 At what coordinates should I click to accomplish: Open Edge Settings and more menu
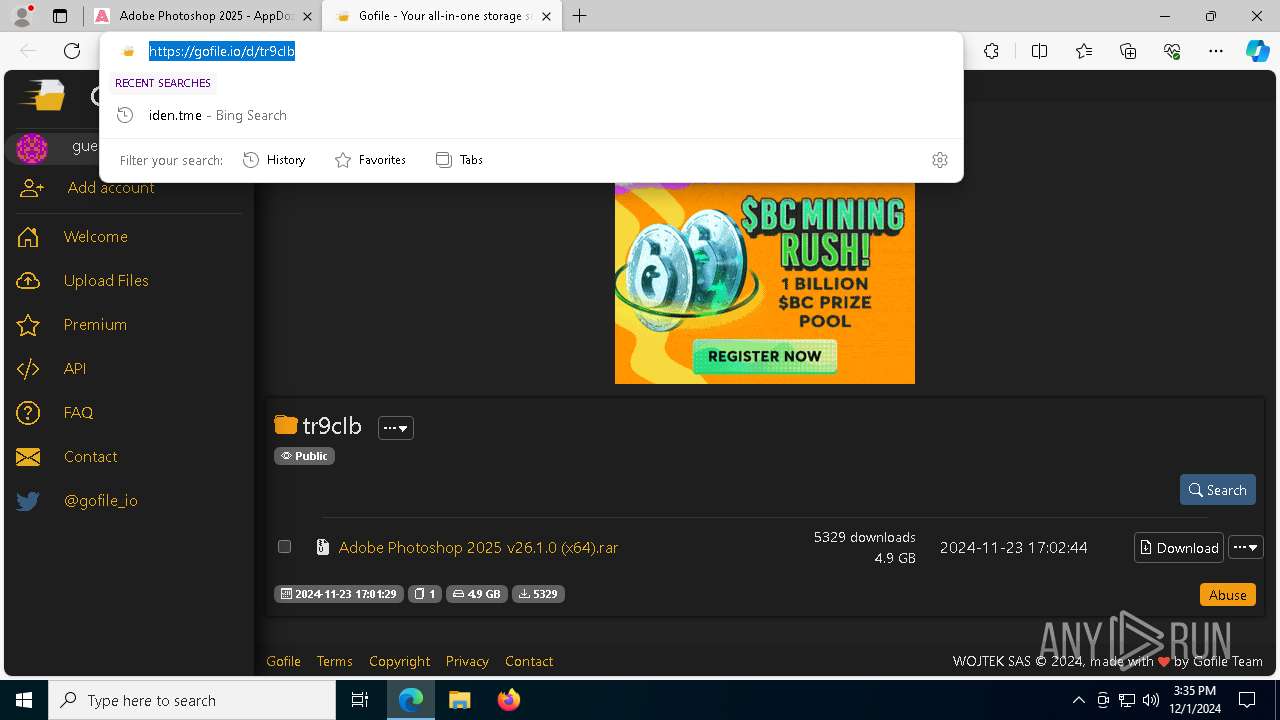1216,51
